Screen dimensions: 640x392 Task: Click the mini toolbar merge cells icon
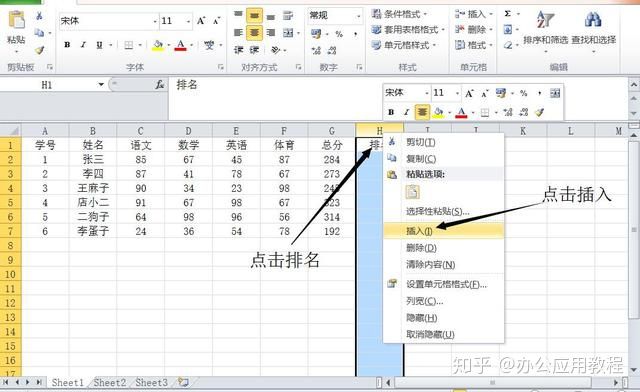pyautogui.click(x=555, y=93)
